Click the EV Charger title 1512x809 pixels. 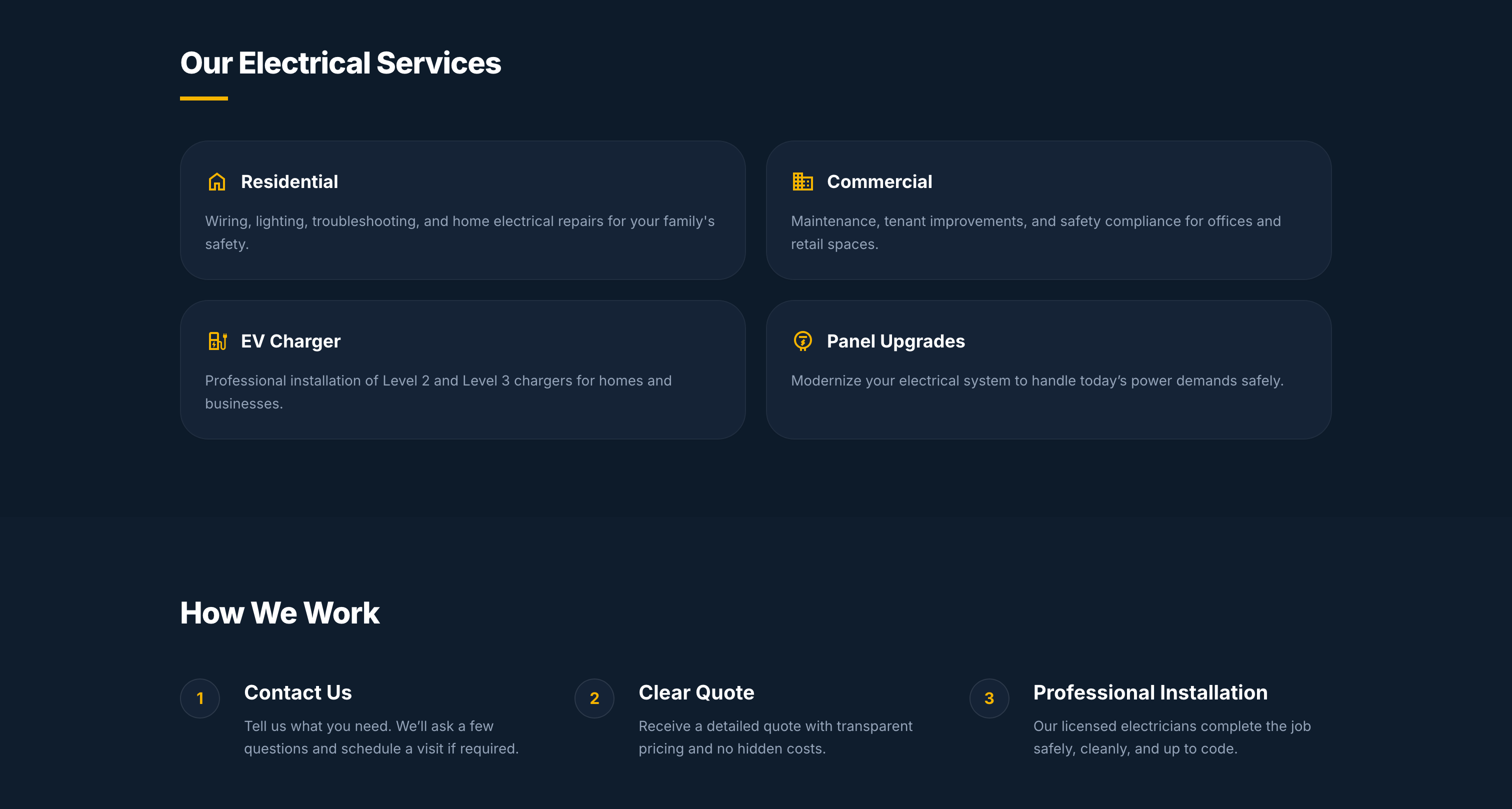(x=290, y=340)
